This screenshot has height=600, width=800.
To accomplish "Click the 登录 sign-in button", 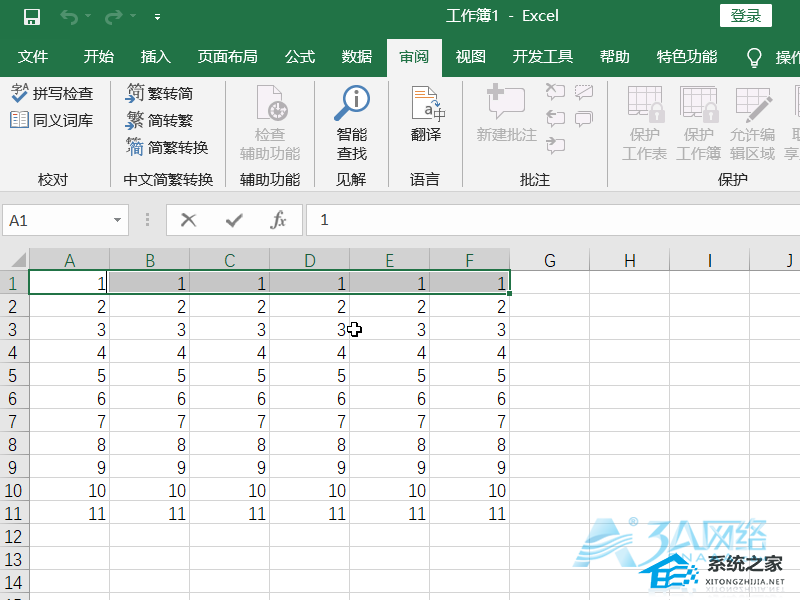I will (745, 15).
